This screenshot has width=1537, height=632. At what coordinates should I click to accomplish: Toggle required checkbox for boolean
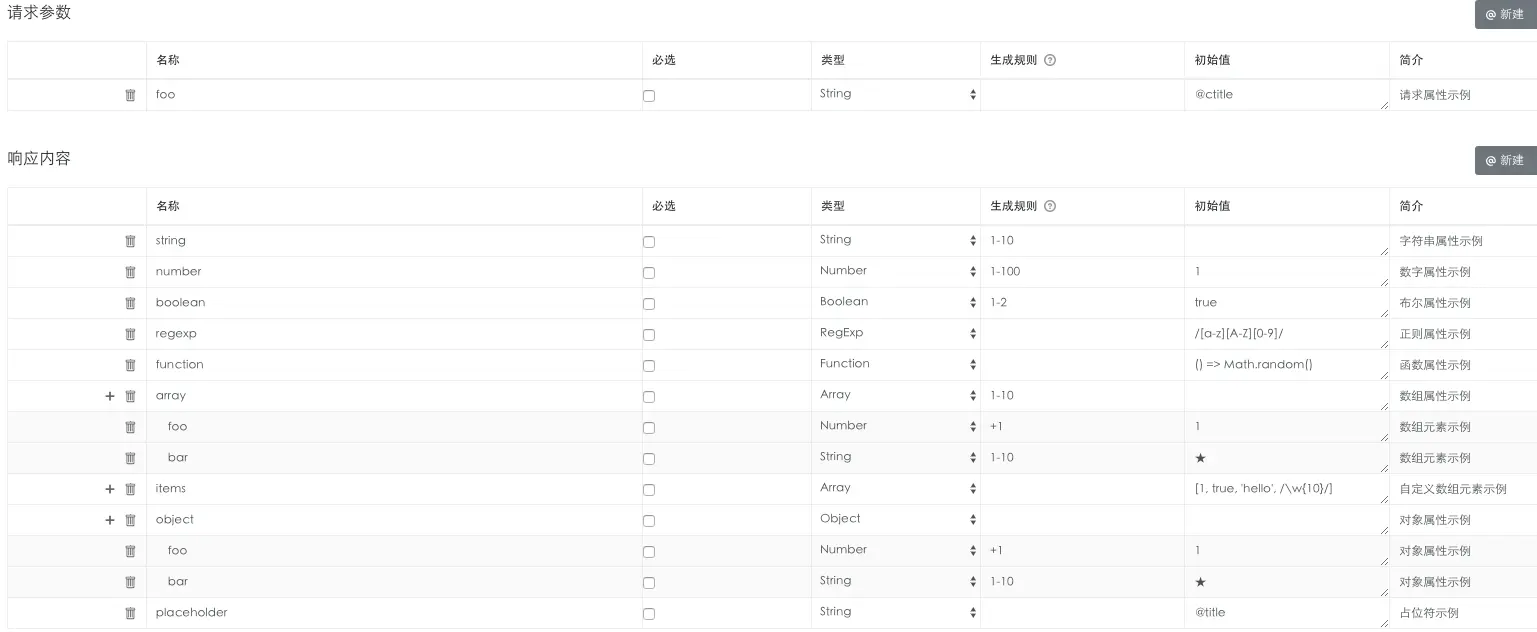[649, 304]
